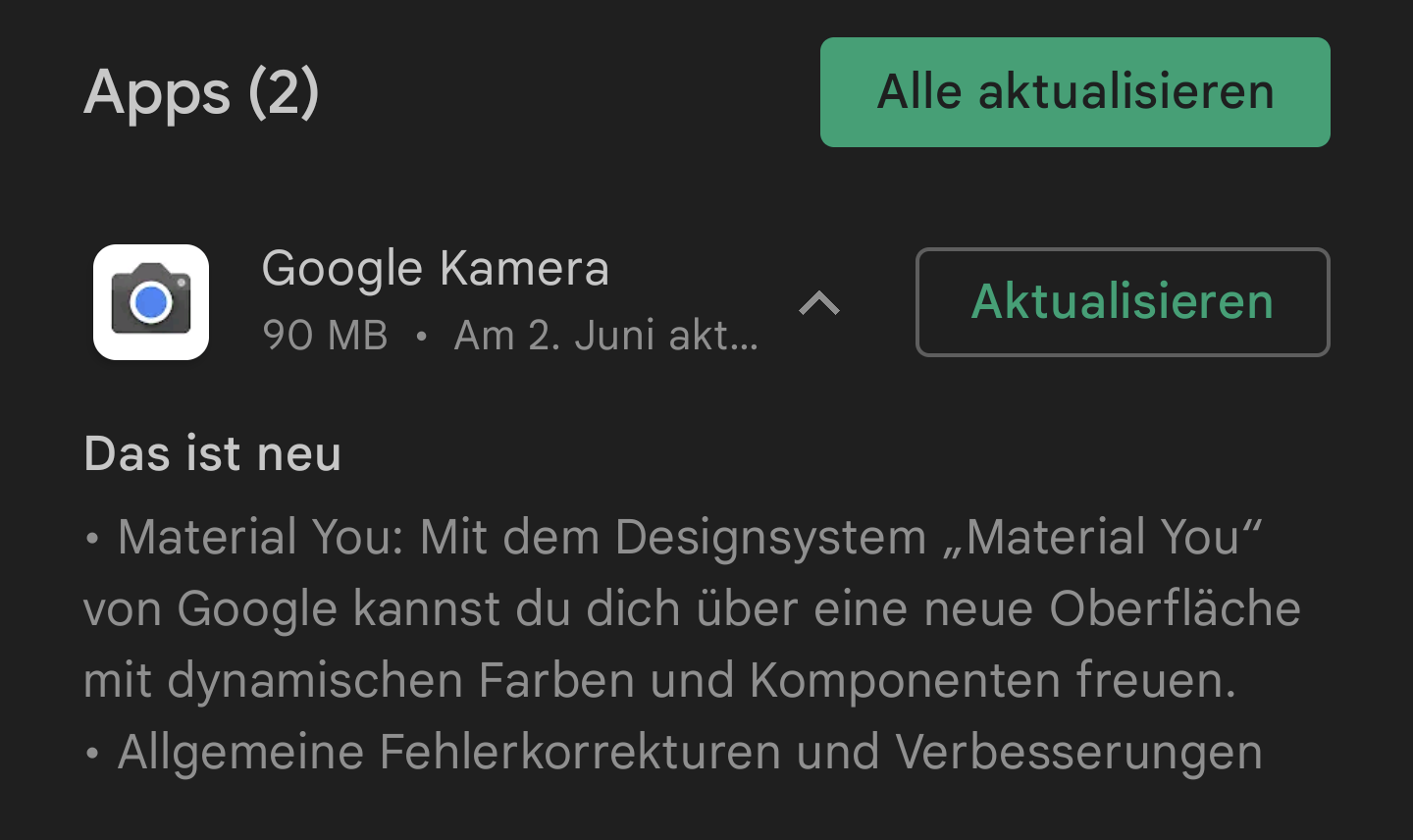Click the blue lens on the camera icon
1413x840 pixels.
point(150,303)
